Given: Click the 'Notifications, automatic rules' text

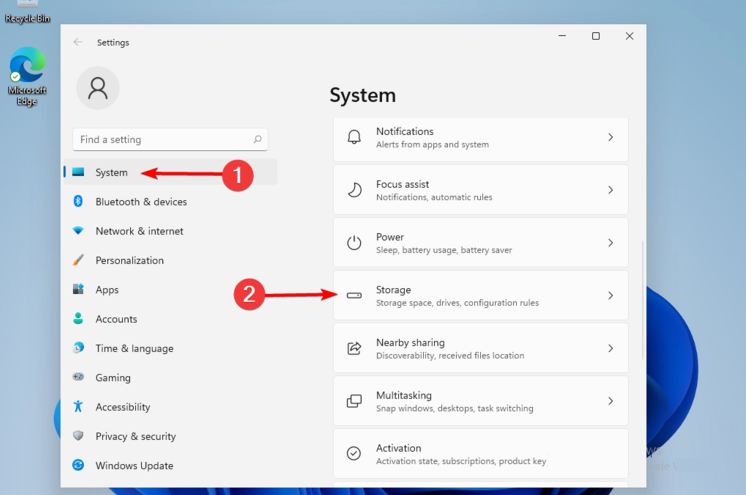Looking at the screenshot, I should point(434,197).
